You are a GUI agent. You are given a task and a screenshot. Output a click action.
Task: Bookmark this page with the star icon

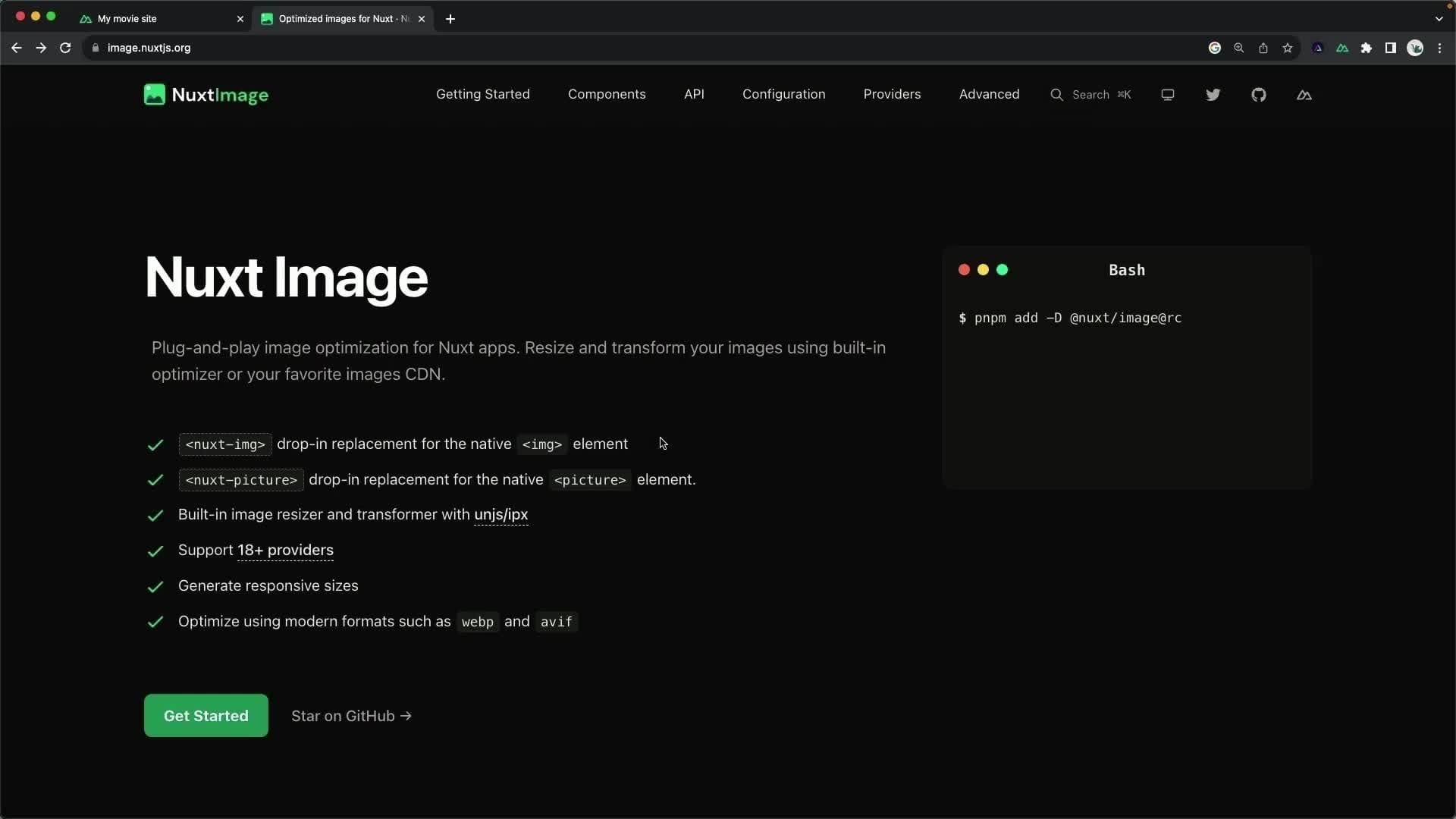point(1288,48)
